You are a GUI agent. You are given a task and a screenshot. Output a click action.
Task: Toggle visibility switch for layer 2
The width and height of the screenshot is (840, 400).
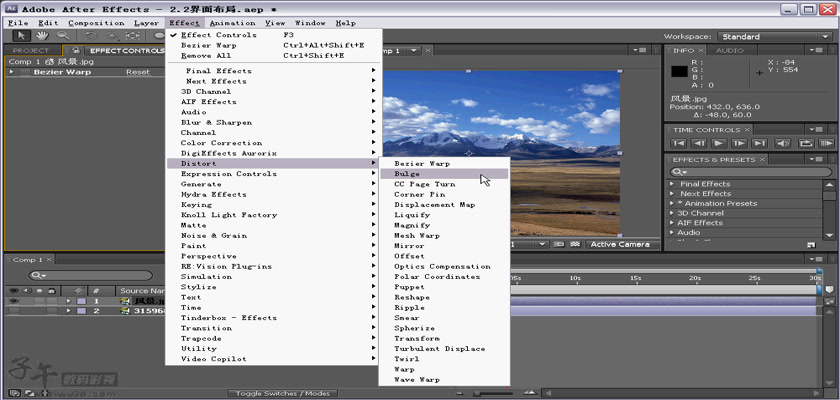click(x=14, y=311)
